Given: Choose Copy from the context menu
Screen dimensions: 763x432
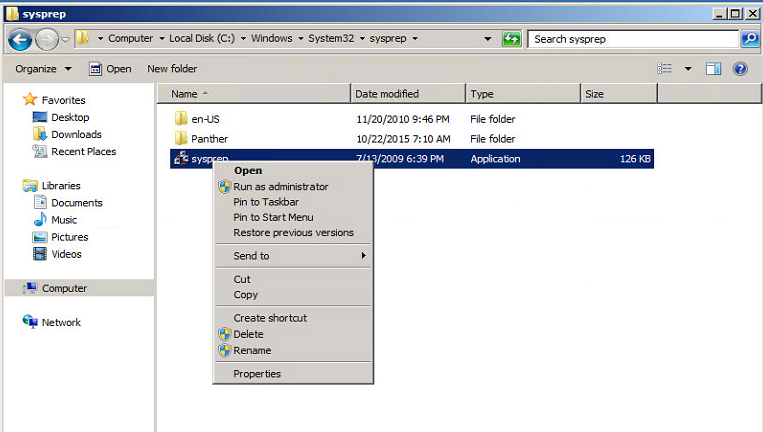Looking at the screenshot, I should [x=293, y=295].
